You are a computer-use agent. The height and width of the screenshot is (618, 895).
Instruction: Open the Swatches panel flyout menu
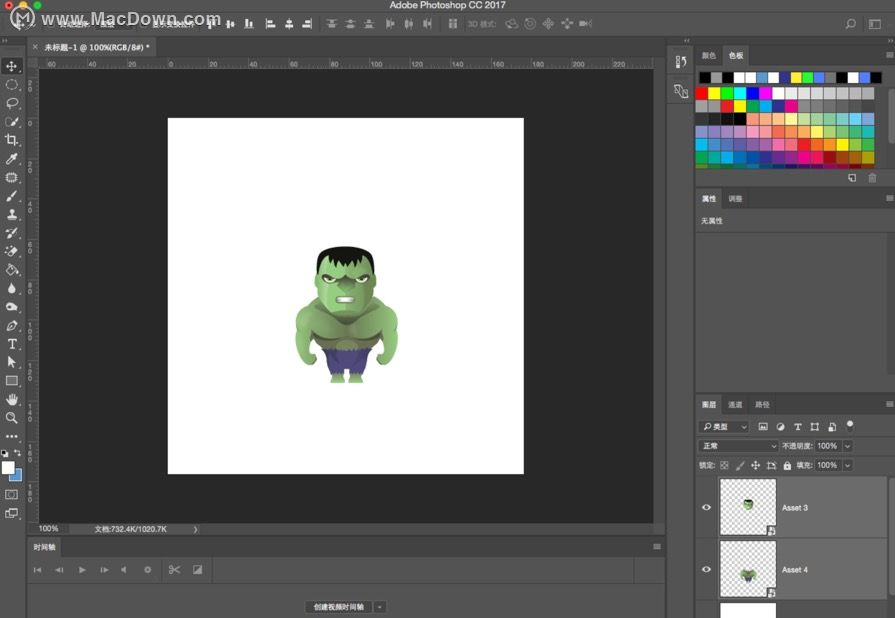tap(889, 55)
